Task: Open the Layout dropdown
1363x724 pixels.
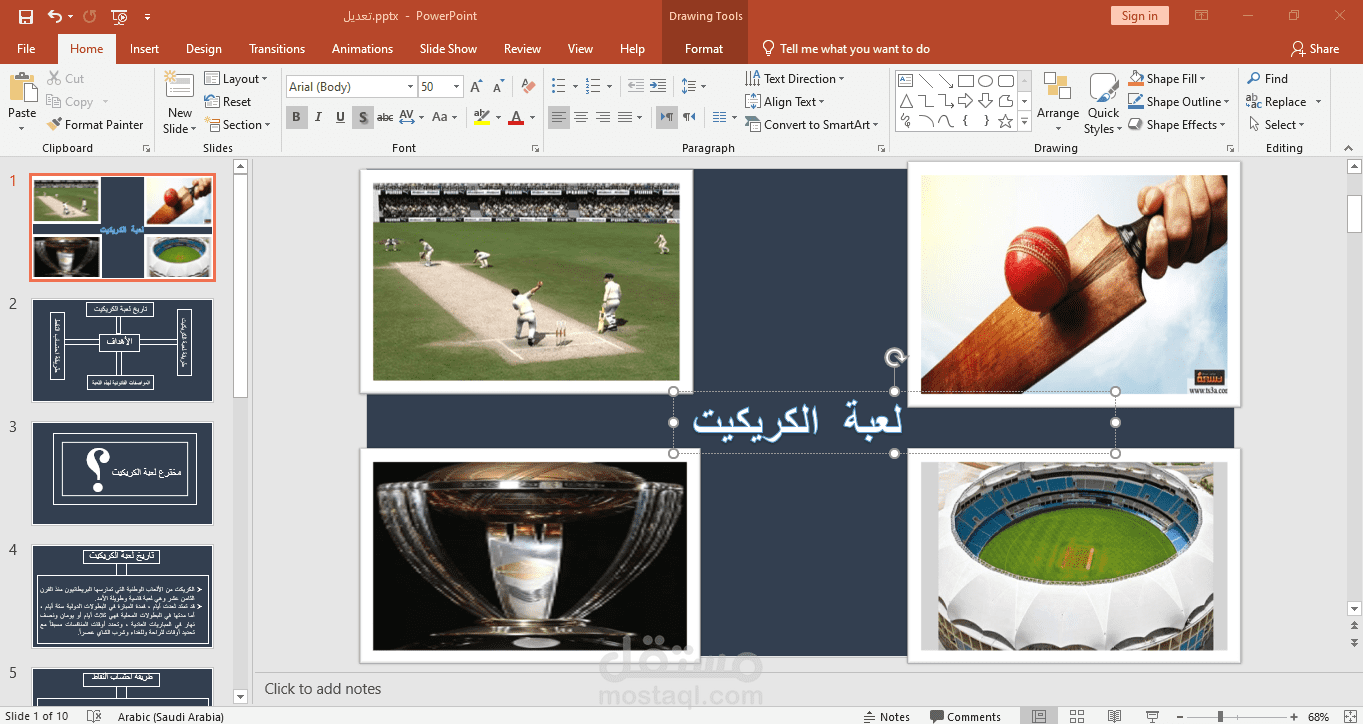Action: pyautogui.click(x=236, y=79)
